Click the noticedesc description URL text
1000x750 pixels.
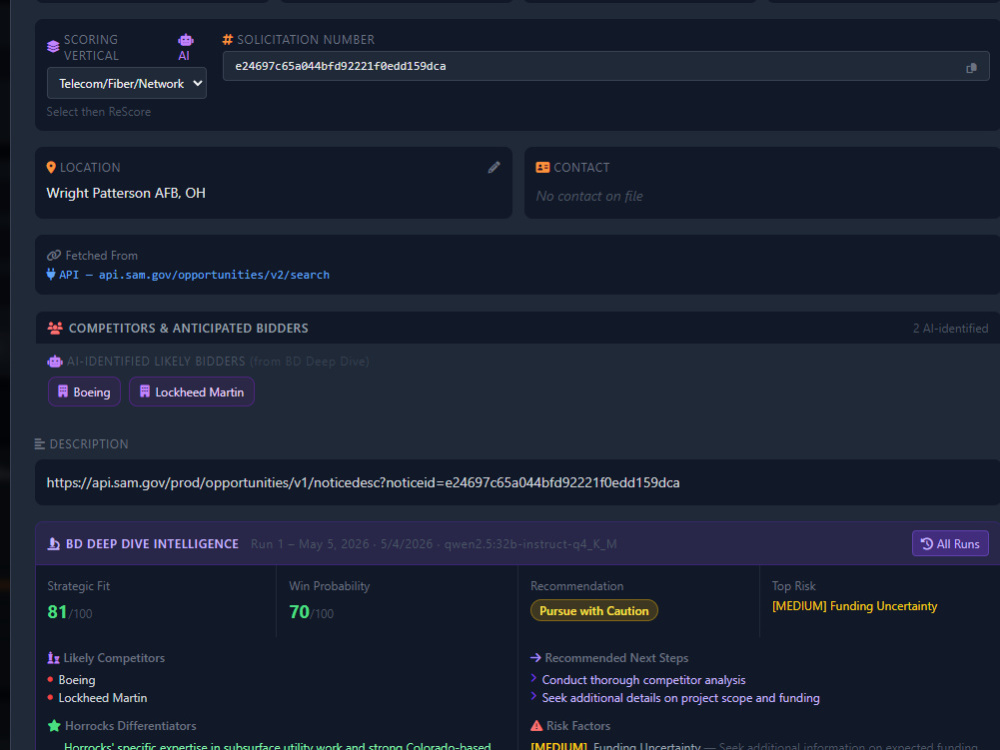pyautogui.click(x=363, y=483)
